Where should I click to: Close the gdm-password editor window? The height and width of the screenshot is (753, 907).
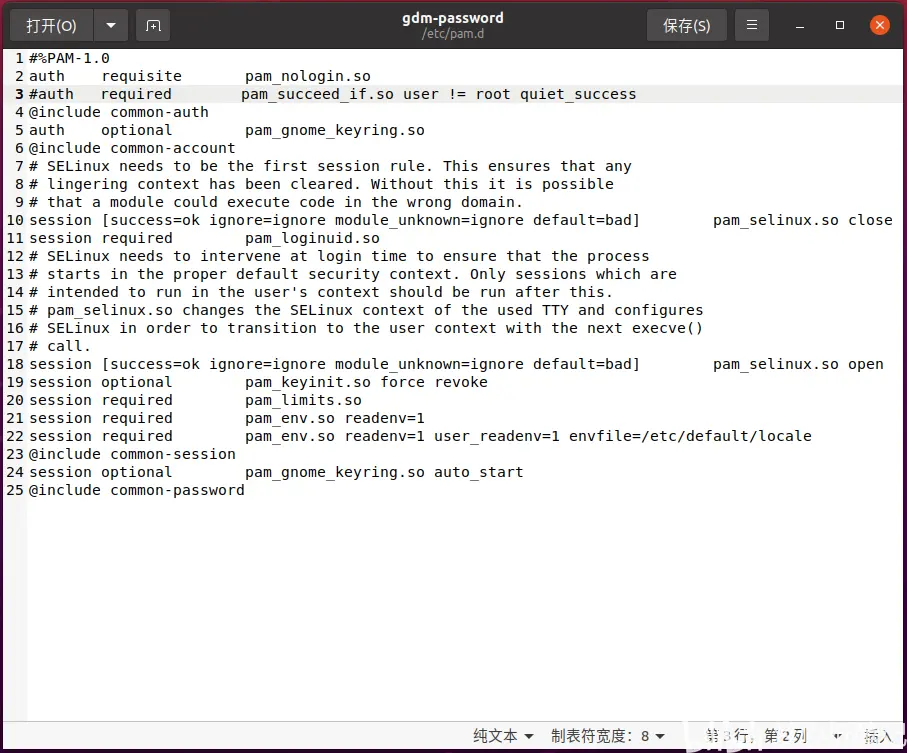(x=879, y=25)
